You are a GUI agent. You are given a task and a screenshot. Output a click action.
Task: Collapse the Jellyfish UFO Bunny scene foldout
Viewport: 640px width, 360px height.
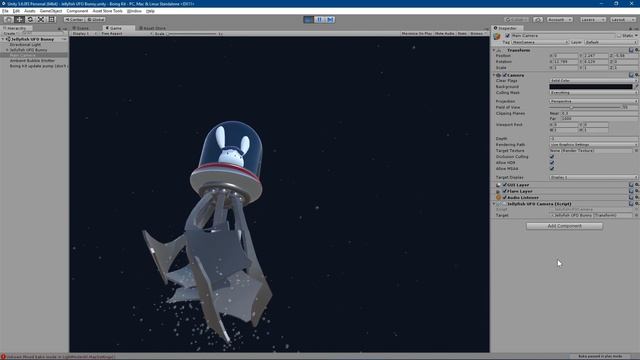pos(3,39)
